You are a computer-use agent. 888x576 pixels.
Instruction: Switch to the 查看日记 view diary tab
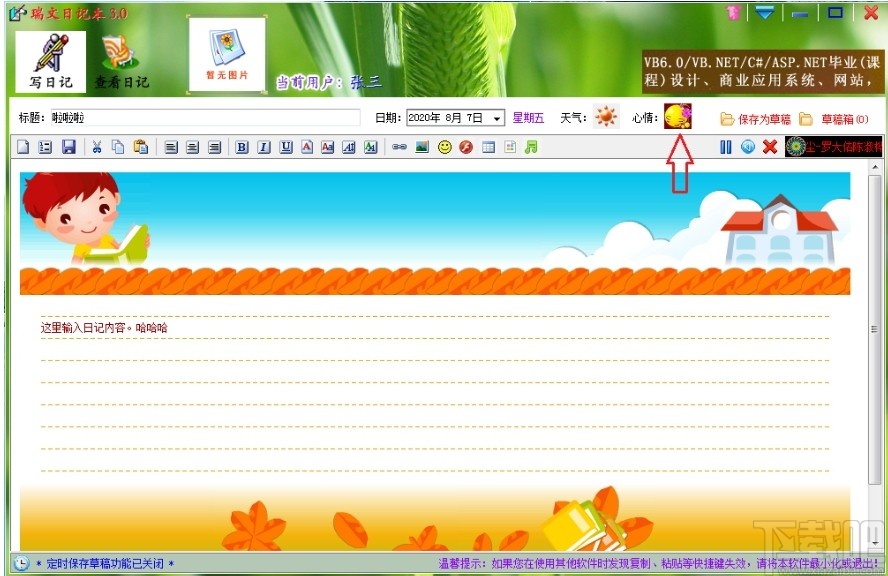(121, 62)
